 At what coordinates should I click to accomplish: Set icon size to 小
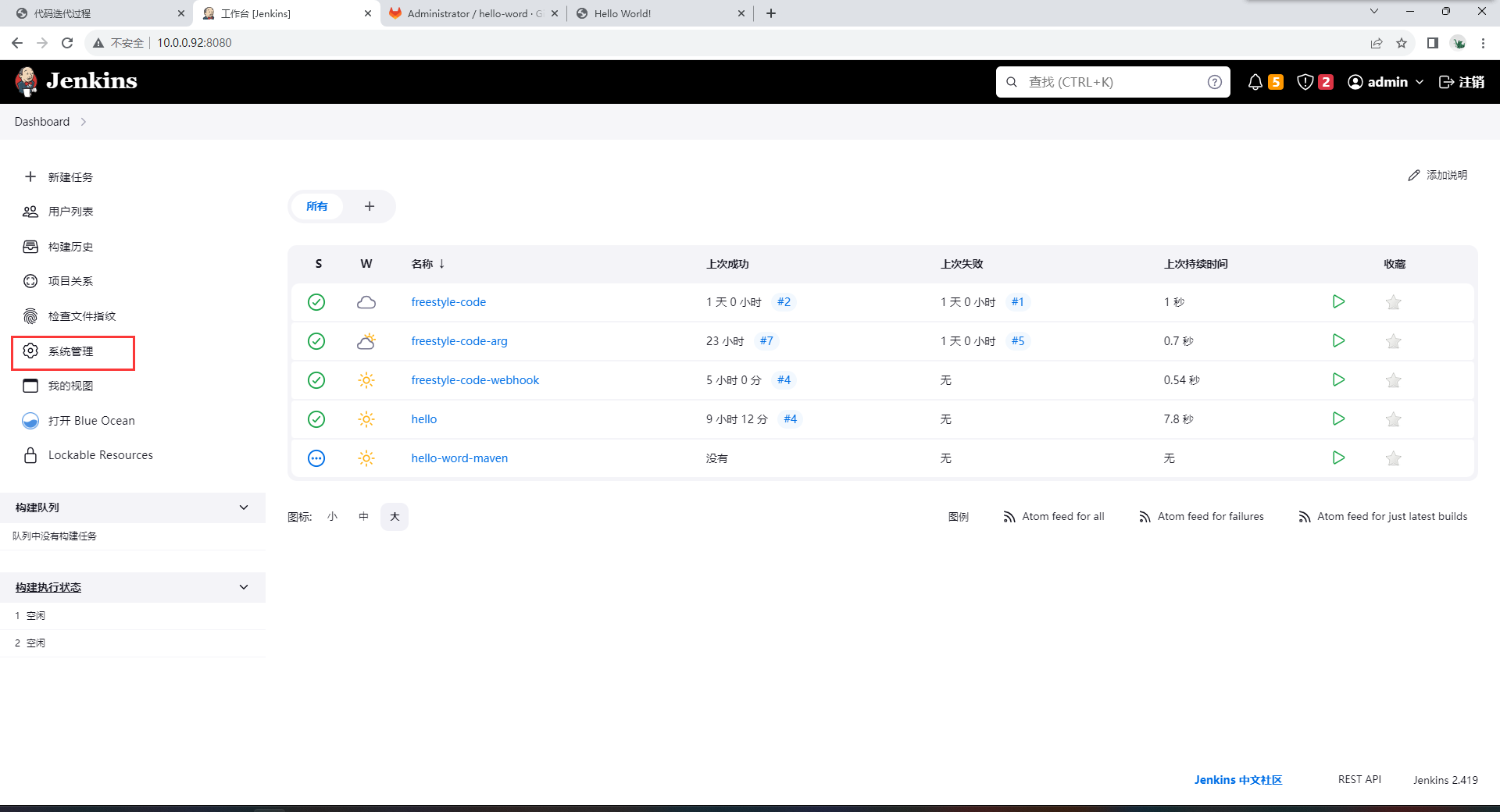[333, 517]
